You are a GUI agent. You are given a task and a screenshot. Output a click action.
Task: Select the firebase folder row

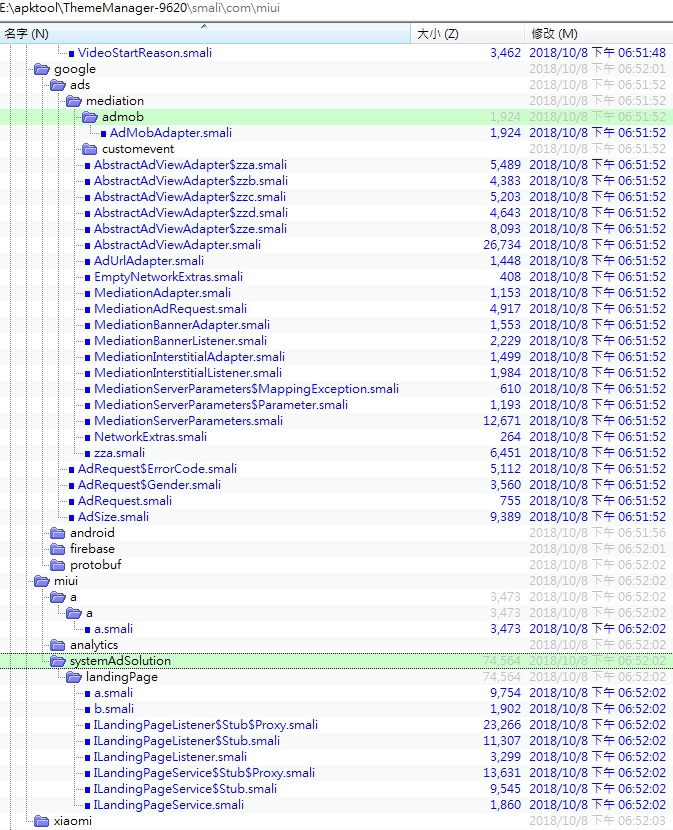pos(336,548)
